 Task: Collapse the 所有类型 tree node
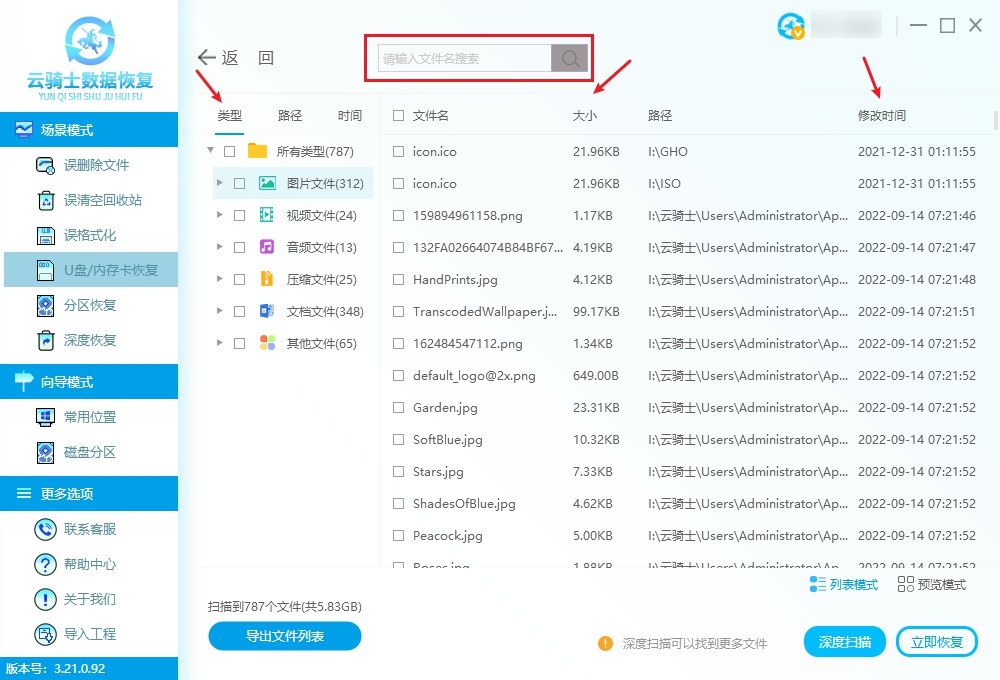pos(210,151)
